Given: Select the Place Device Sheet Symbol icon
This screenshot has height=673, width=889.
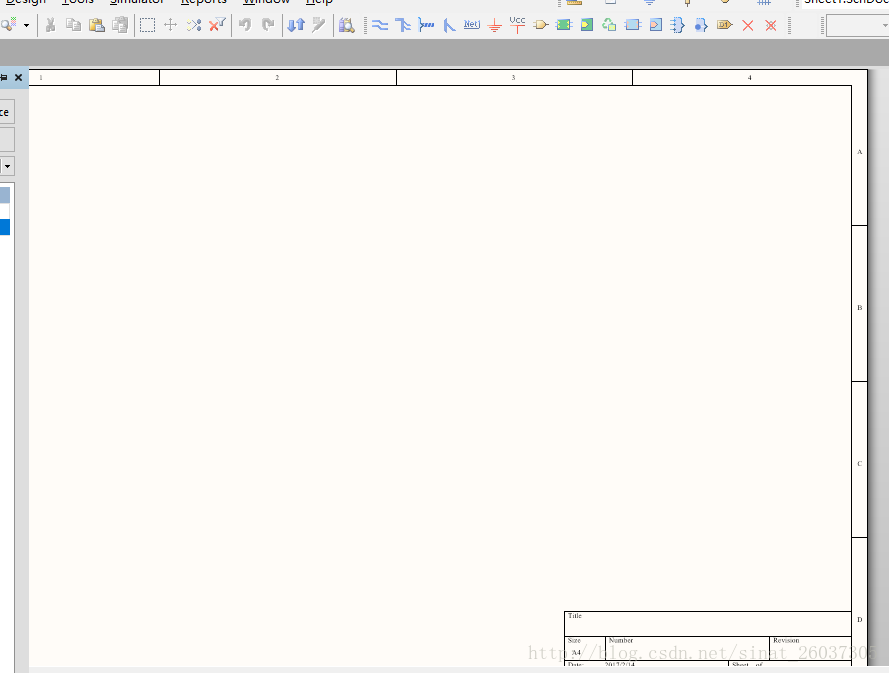Looking at the screenshot, I should pos(609,25).
